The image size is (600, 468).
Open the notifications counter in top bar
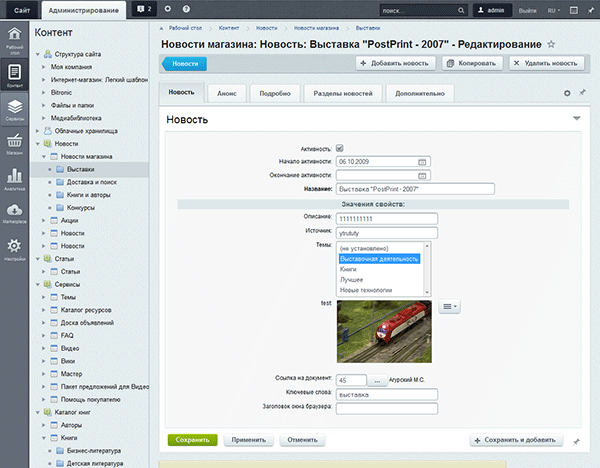click(144, 9)
